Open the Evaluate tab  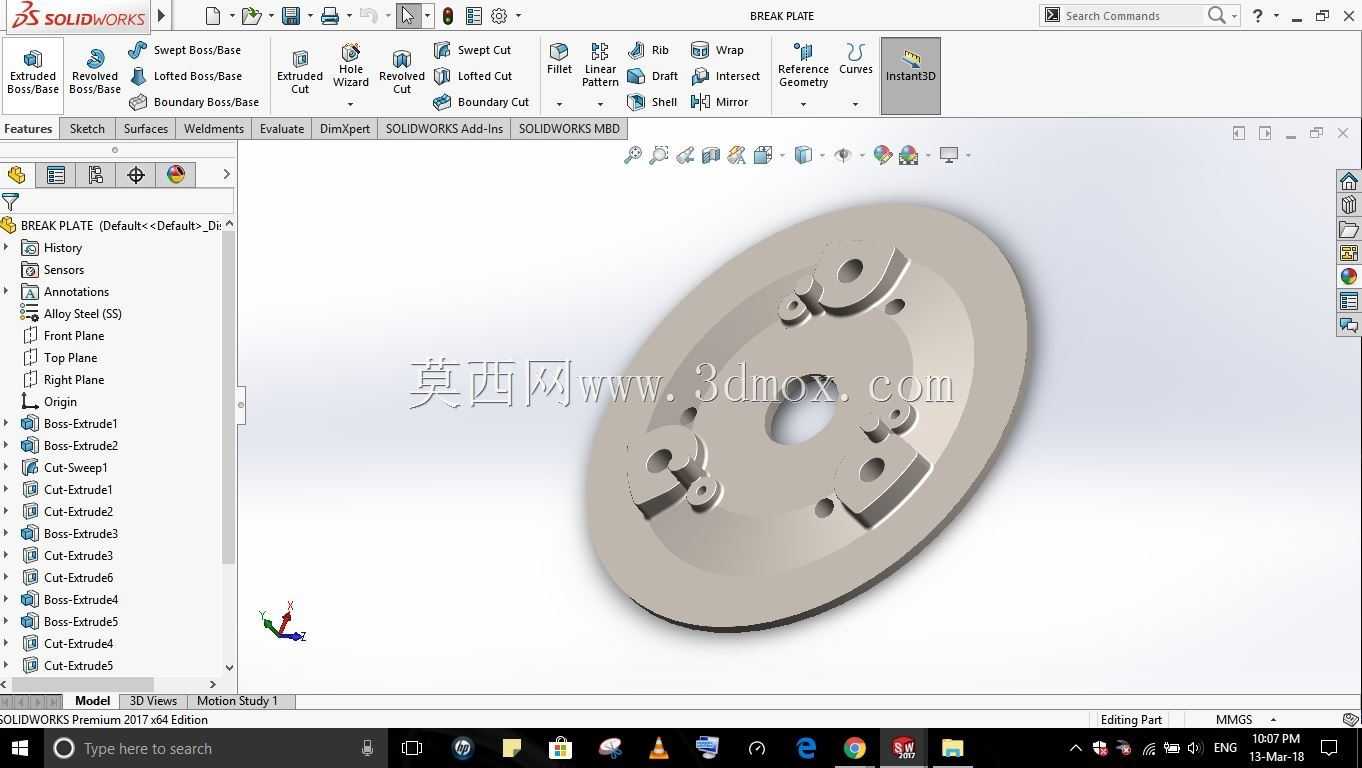282,129
